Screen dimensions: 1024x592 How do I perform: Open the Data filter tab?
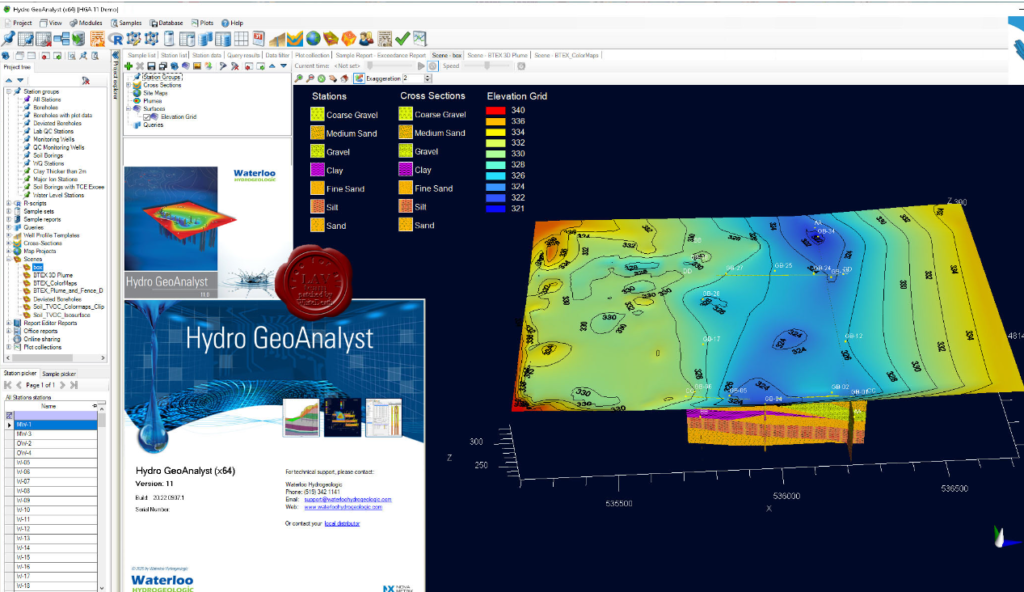click(x=277, y=56)
